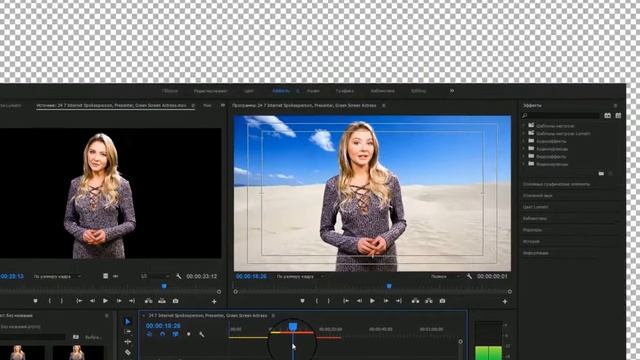Toggle nest-sequence insert mode in timeline

[x=149, y=334]
